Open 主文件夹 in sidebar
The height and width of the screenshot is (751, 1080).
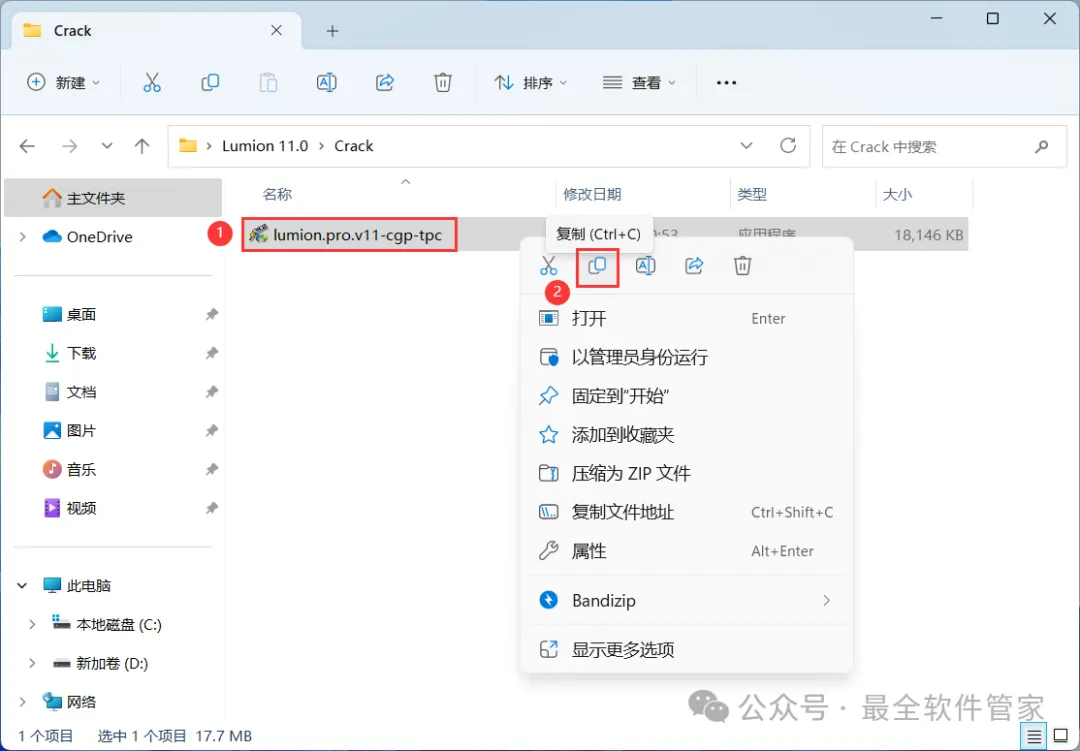click(114, 198)
